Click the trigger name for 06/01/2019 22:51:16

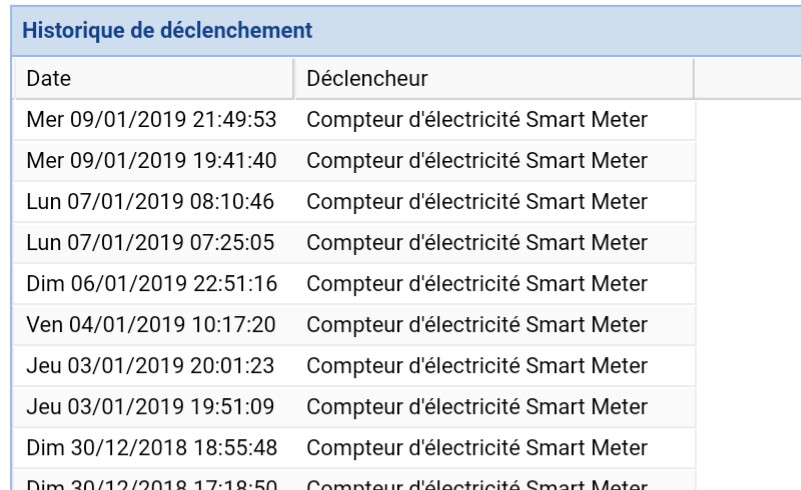pos(477,284)
